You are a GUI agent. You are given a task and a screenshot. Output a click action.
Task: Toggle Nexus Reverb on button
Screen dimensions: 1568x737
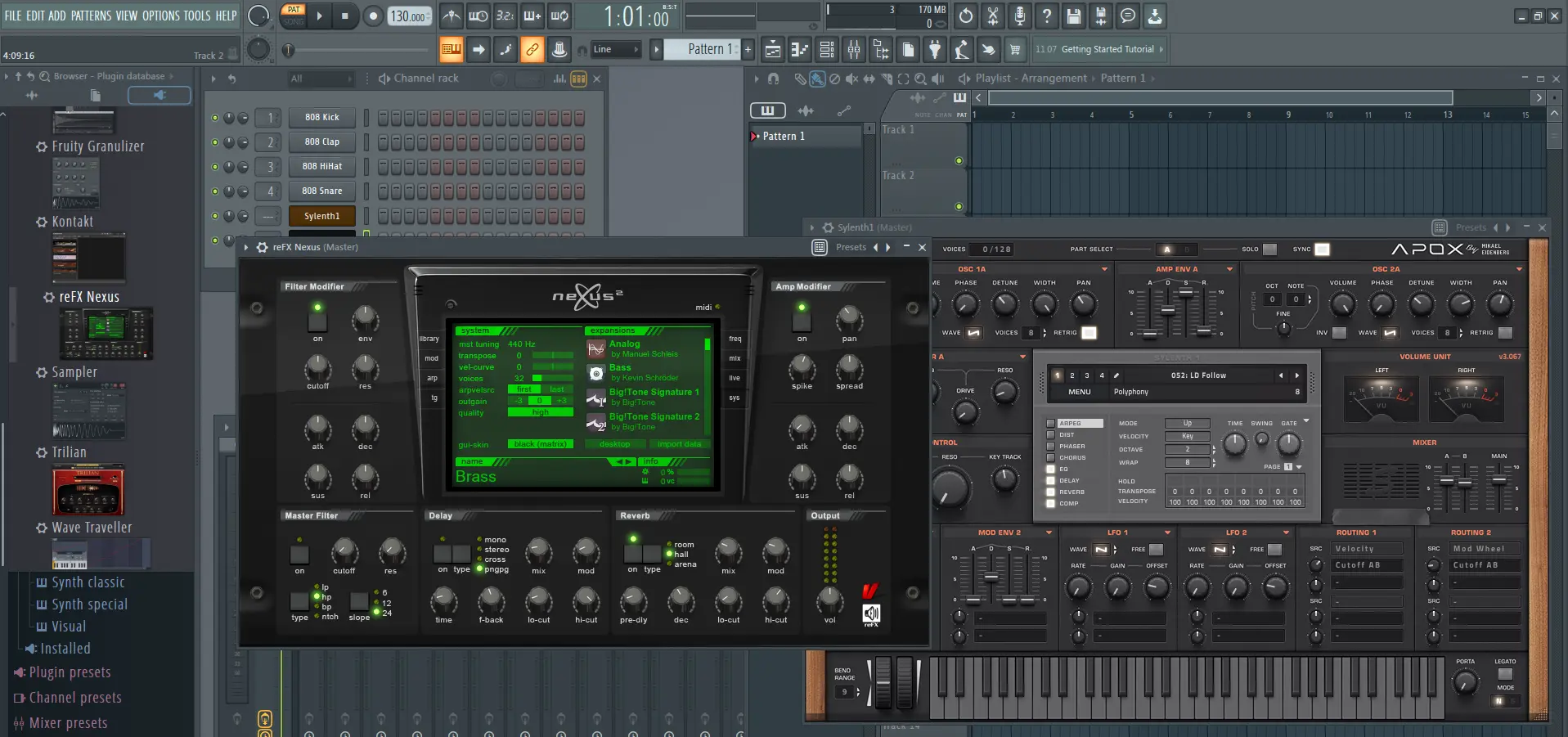[632, 554]
